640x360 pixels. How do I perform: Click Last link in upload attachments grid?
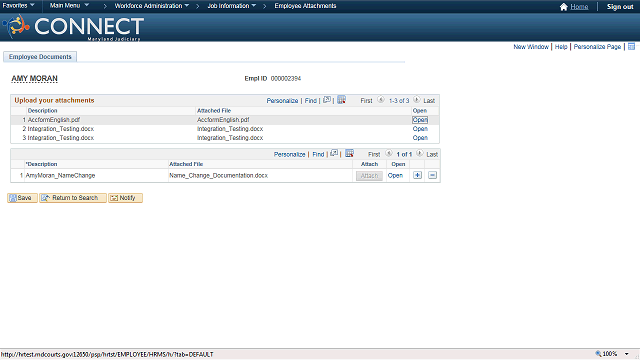point(429,100)
